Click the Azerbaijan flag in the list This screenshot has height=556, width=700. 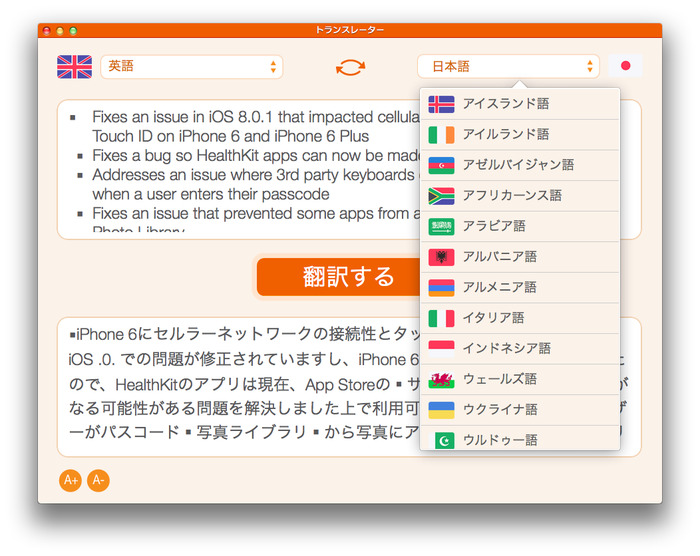pyautogui.click(x=441, y=165)
